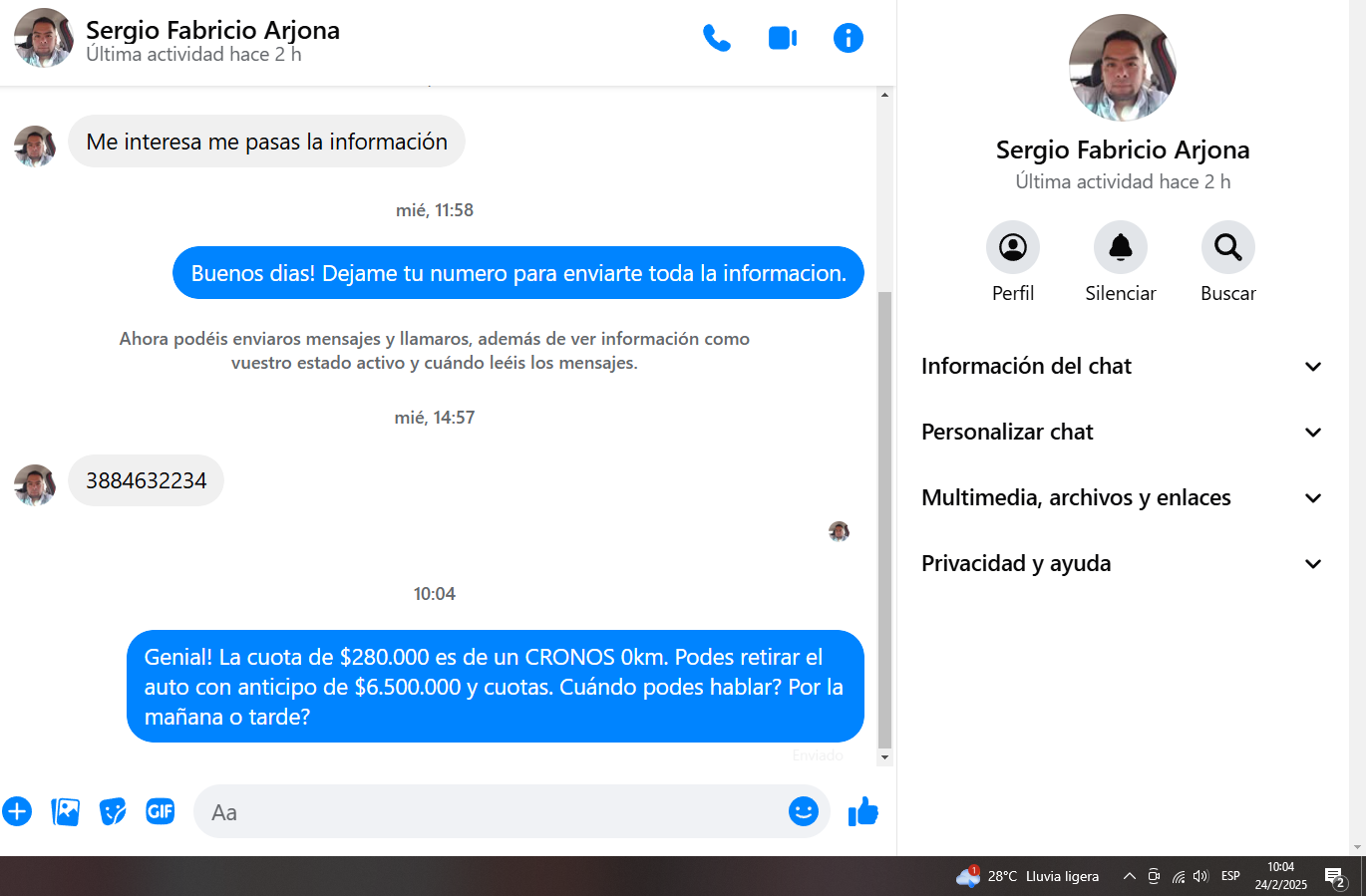Start a video call

point(782,38)
